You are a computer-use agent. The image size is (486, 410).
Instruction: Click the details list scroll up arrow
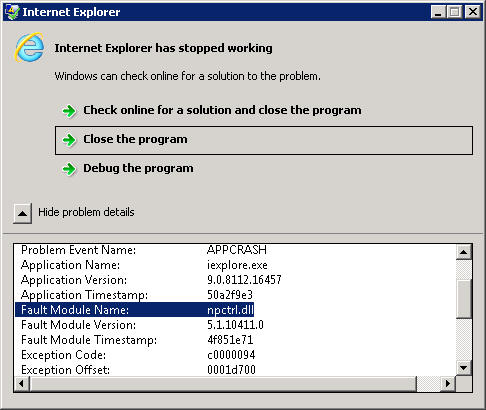(x=463, y=252)
